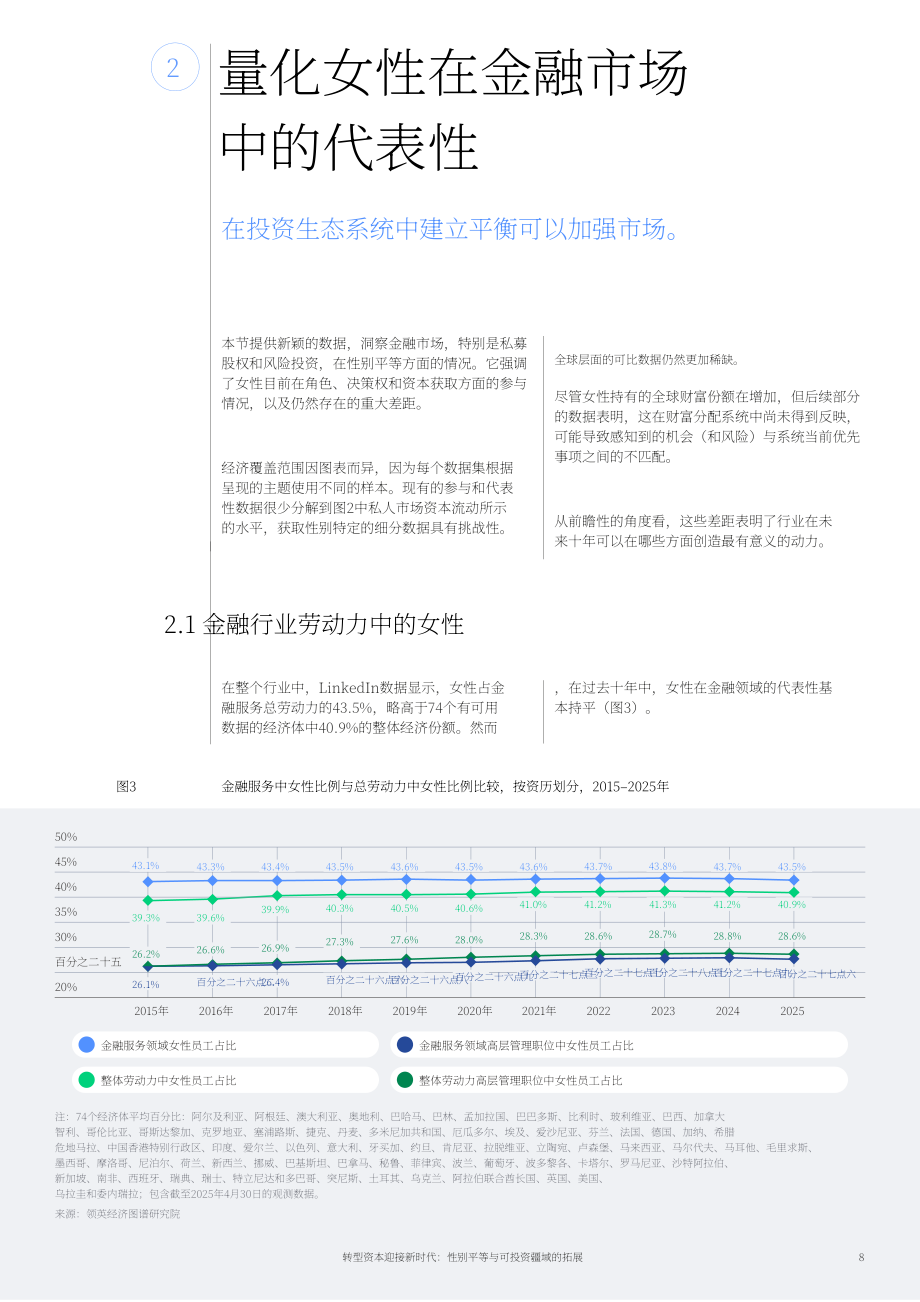
Task: Click the source line 来源：领英经济图谱研究院
Action: coord(118,1214)
